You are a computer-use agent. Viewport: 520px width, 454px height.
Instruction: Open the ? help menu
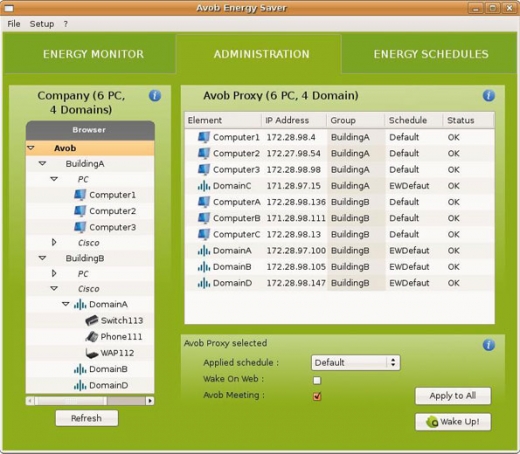coord(66,24)
